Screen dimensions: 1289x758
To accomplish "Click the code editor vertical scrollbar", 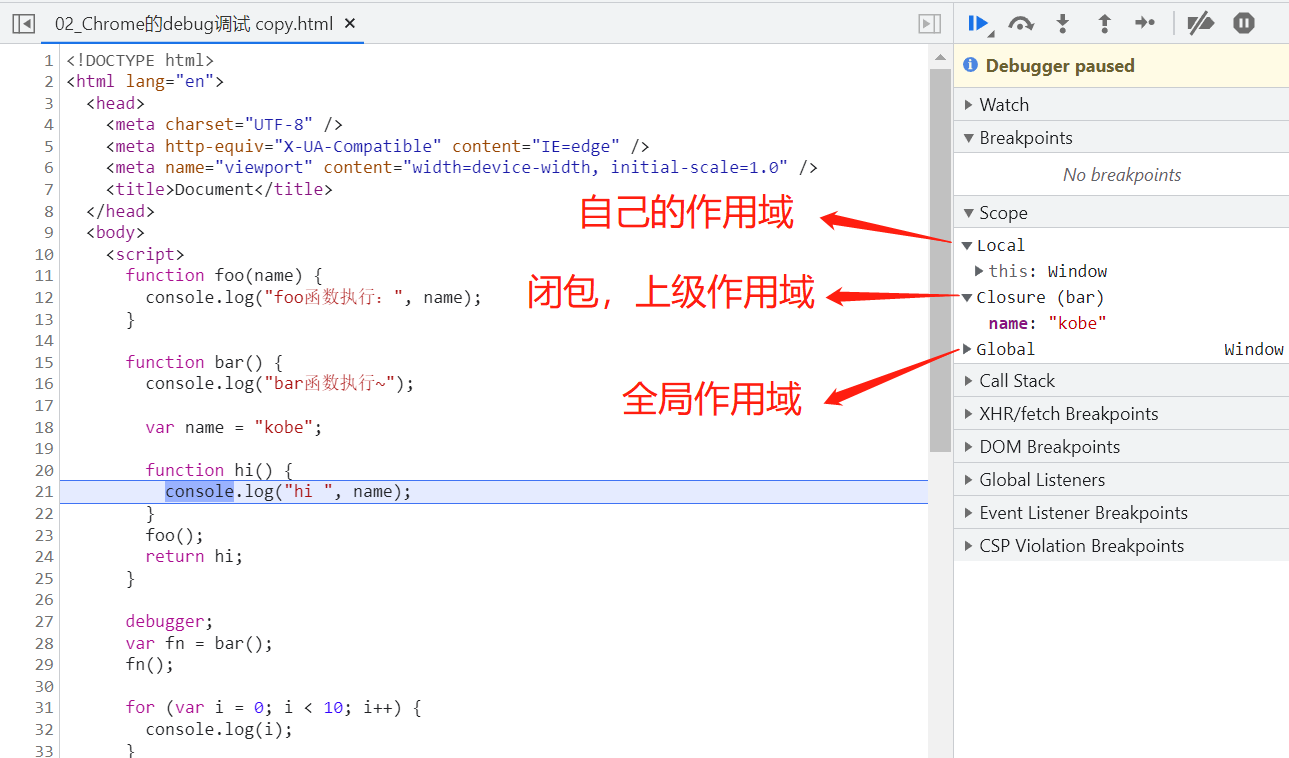I will [940, 260].
